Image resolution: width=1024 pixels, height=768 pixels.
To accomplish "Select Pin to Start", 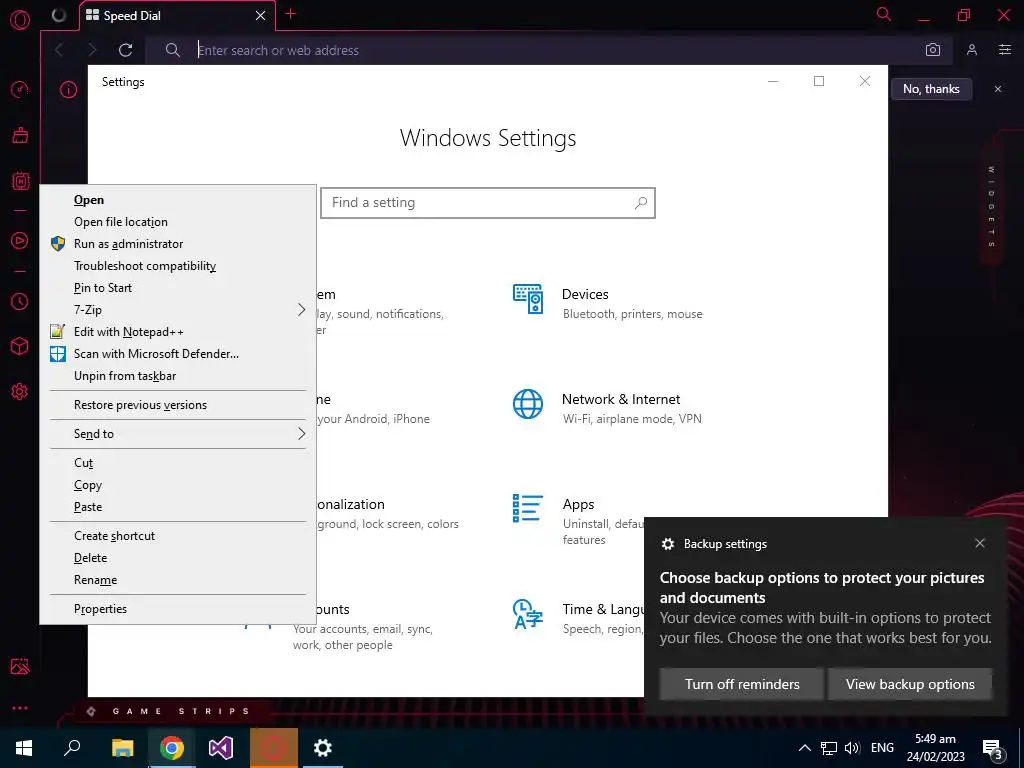I will [178, 288].
